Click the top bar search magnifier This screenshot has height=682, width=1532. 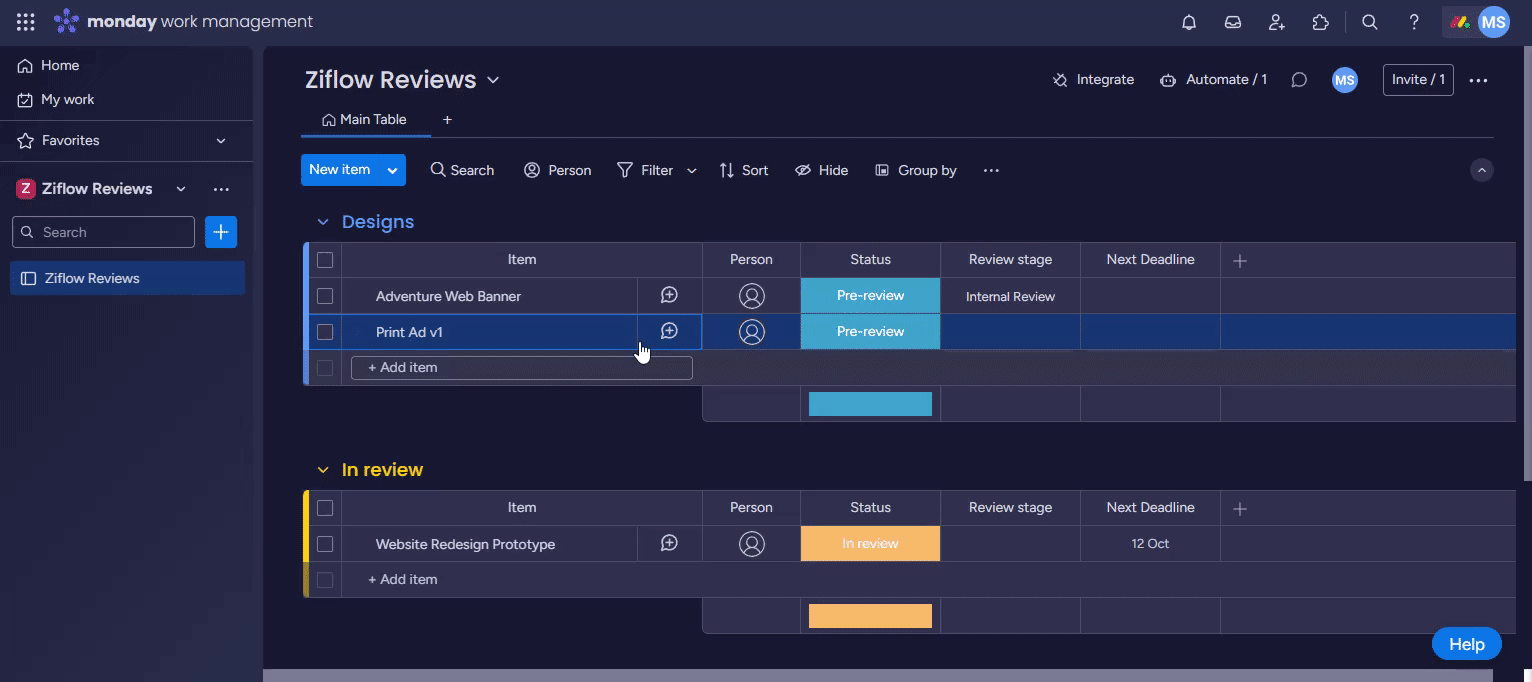pyautogui.click(x=1370, y=22)
